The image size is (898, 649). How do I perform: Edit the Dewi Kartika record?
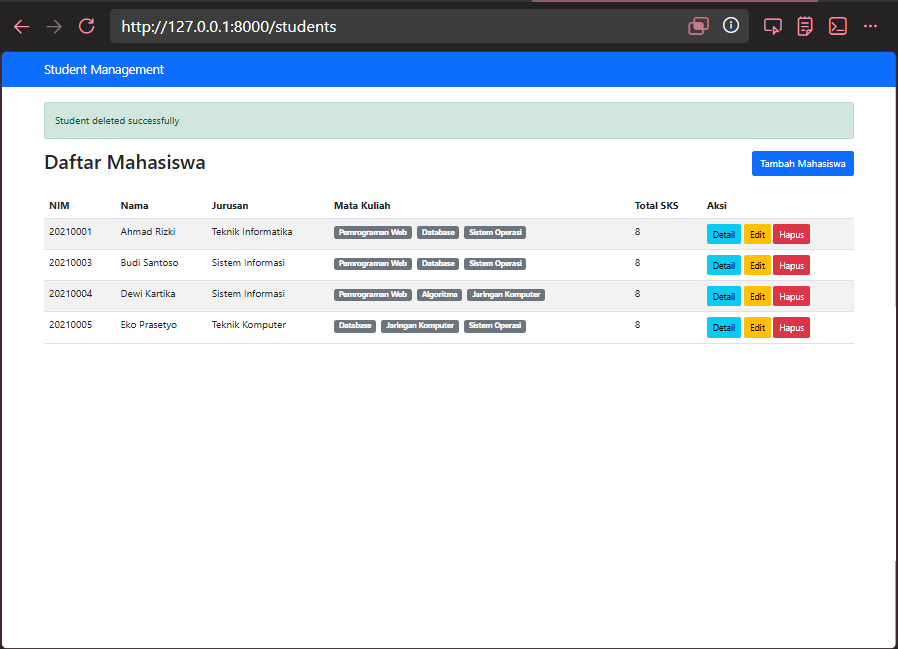(757, 296)
